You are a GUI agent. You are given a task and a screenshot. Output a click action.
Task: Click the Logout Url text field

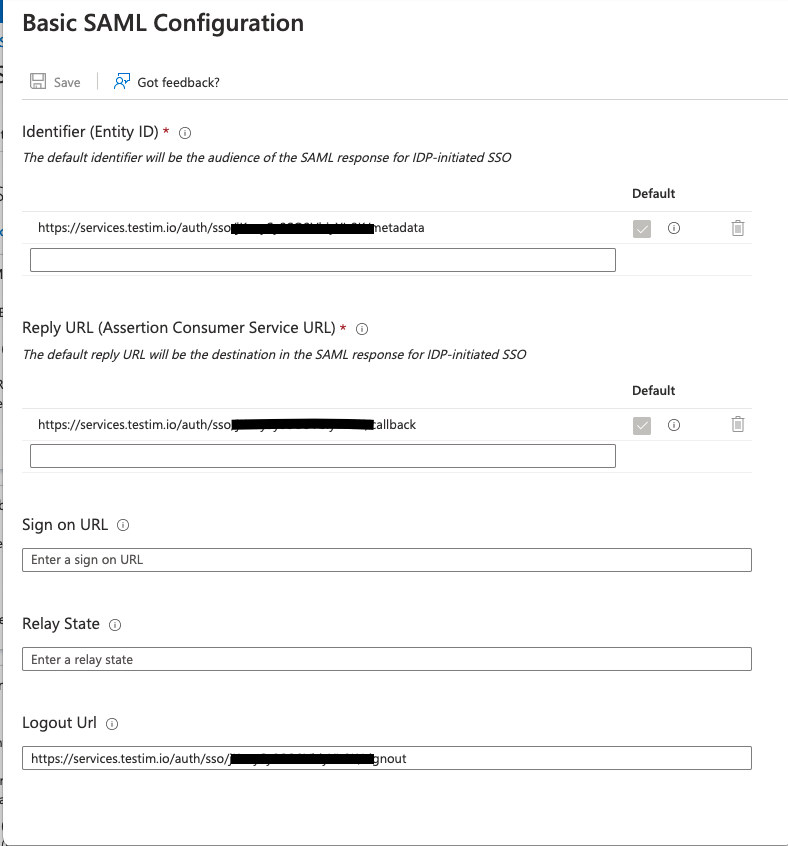[386, 758]
